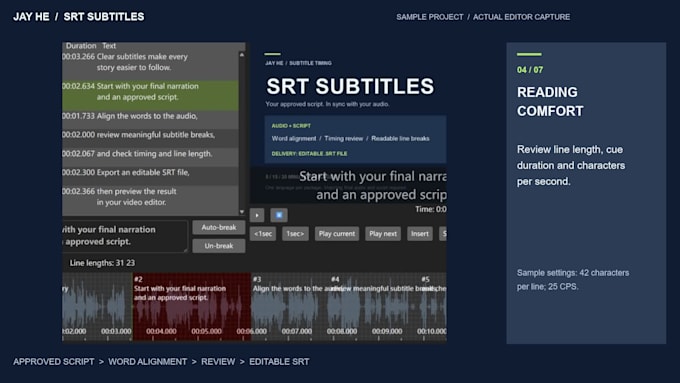Image resolution: width=680 pixels, height=383 pixels.
Task: Click the 00:09.000 timeline tick
Action: click(x=387, y=331)
